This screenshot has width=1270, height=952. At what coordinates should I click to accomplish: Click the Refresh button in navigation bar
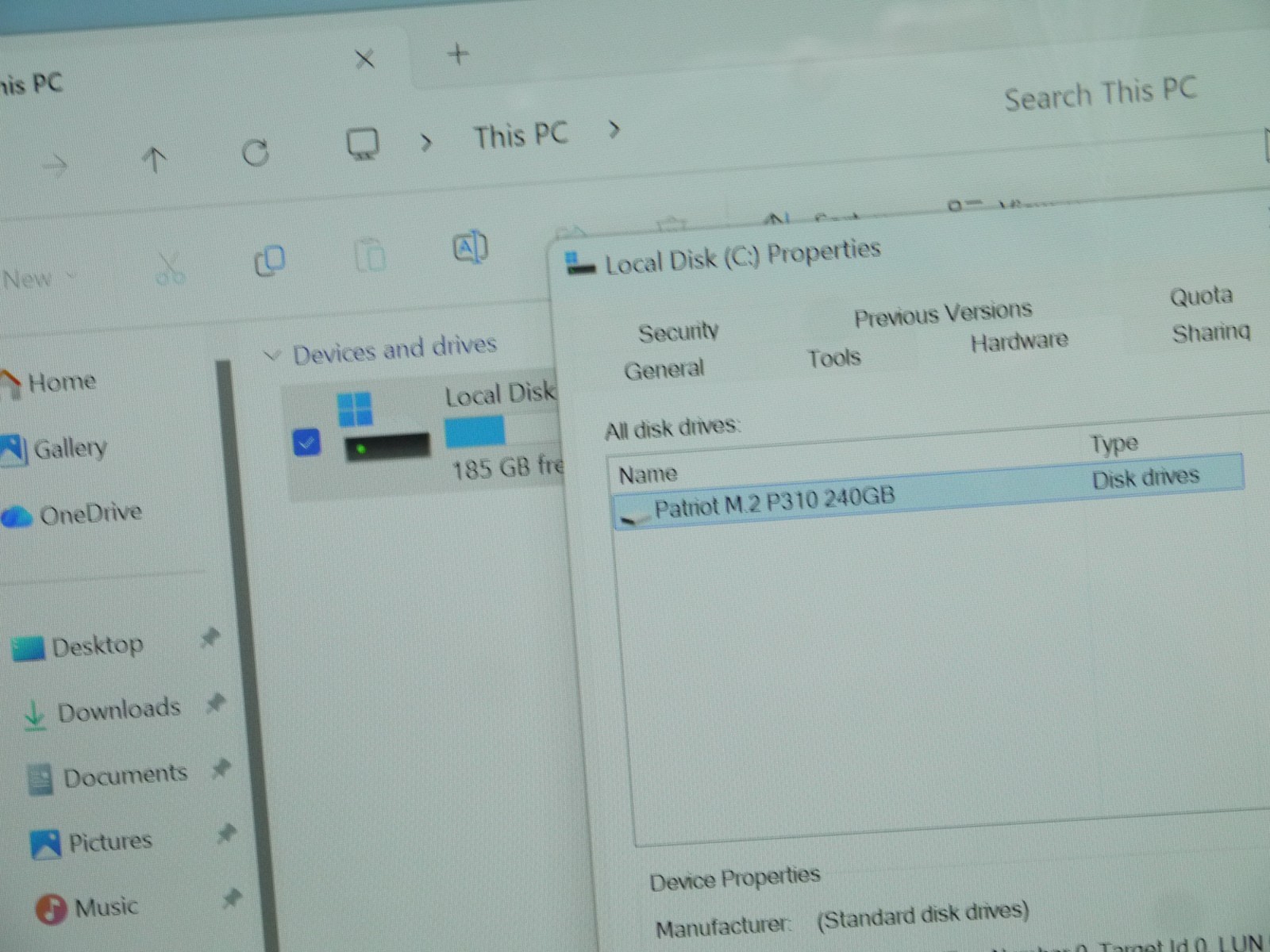pyautogui.click(x=256, y=152)
